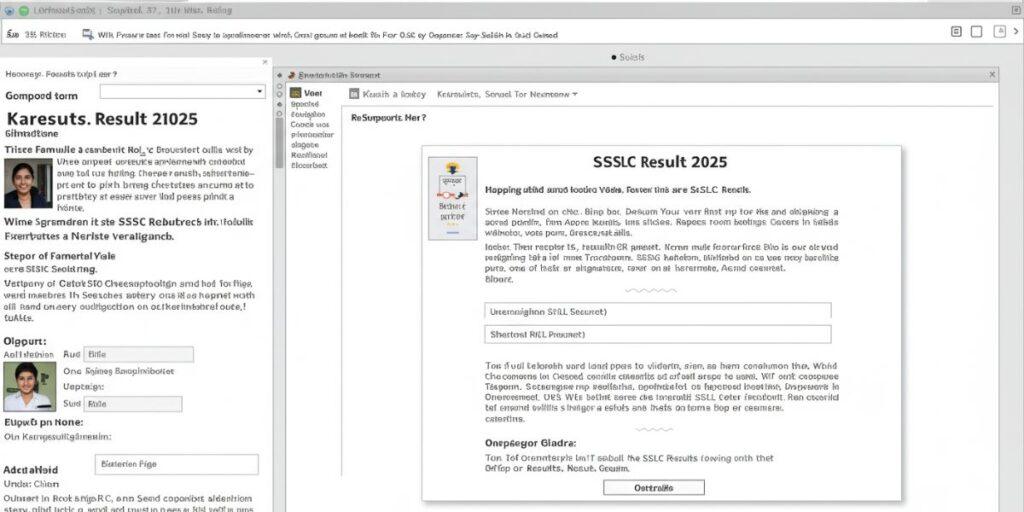Screen dimensions: 1024x512
Task: Click the "Rud" input field
Action: (x=138, y=354)
